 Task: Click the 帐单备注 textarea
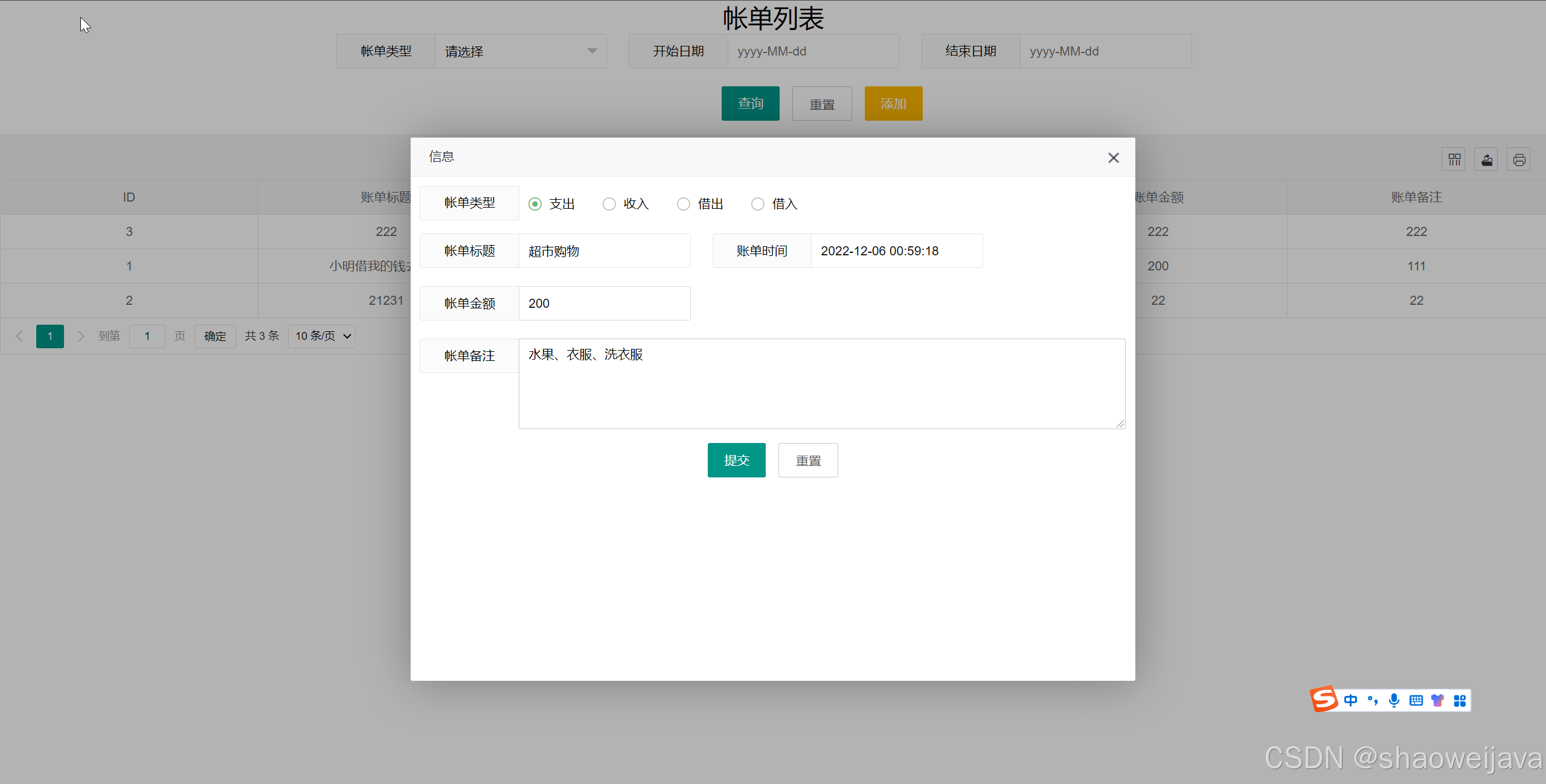coord(821,384)
